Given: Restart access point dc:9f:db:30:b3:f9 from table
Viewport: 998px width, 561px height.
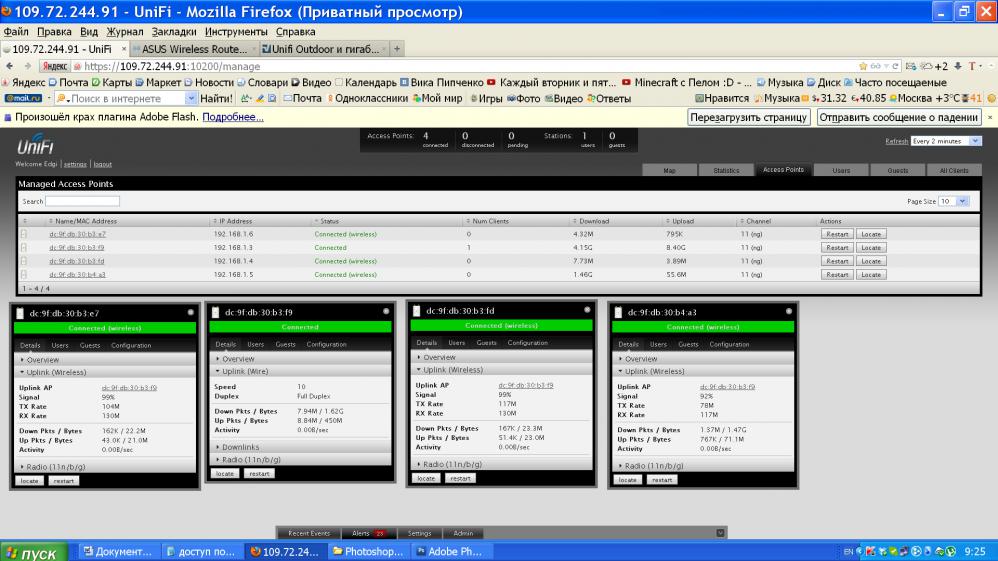Looking at the screenshot, I should point(836,247).
